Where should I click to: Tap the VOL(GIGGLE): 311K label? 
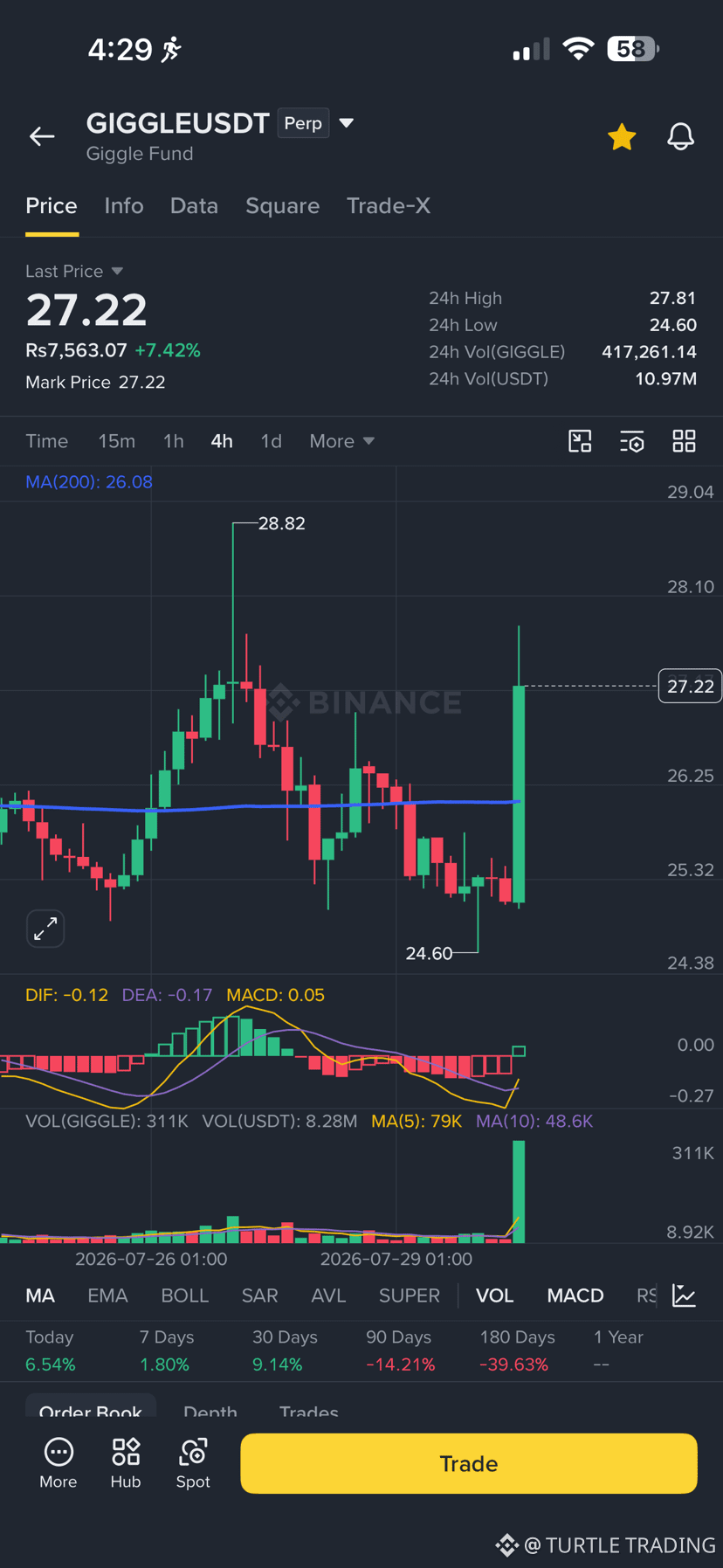[x=107, y=1121]
